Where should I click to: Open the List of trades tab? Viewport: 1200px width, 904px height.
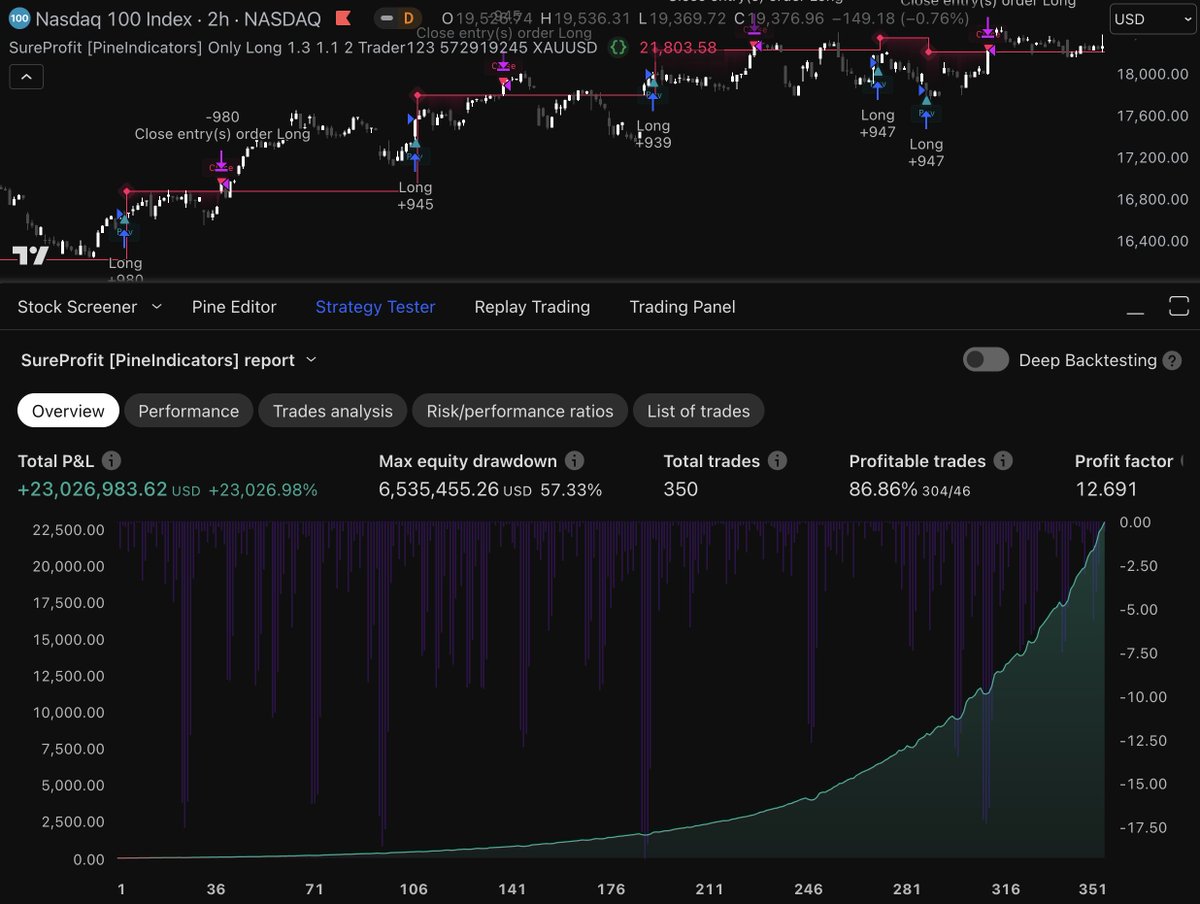pyautogui.click(x=699, y=411)
